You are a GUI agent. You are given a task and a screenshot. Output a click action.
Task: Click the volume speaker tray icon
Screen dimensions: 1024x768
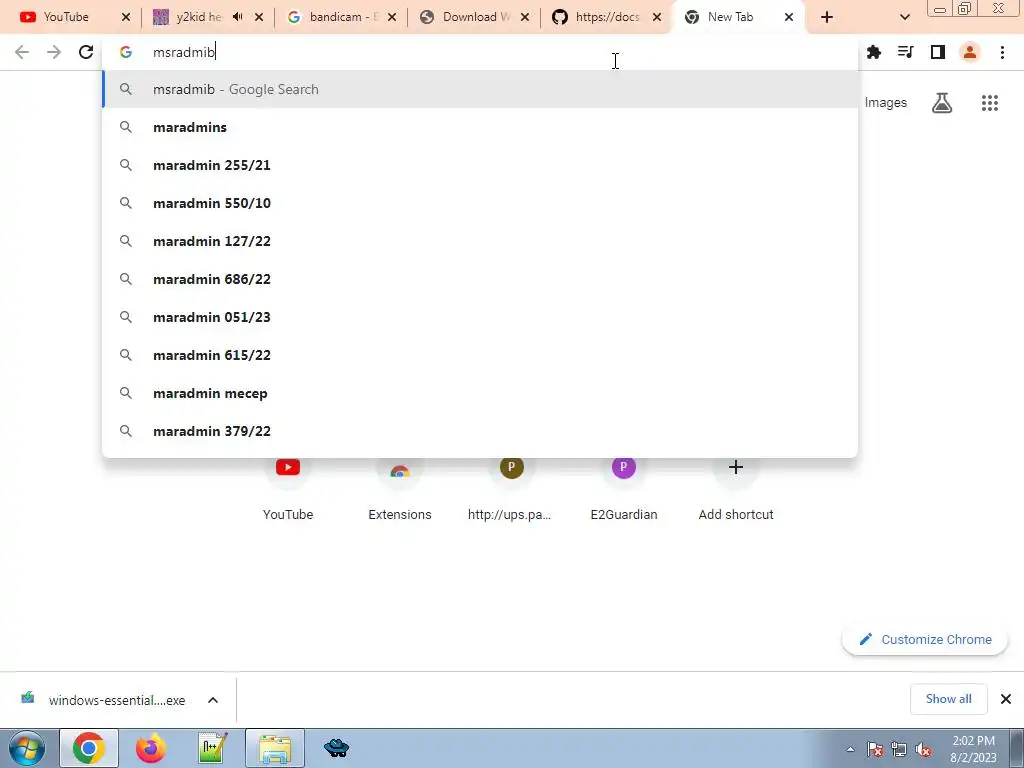click(923, 749)
